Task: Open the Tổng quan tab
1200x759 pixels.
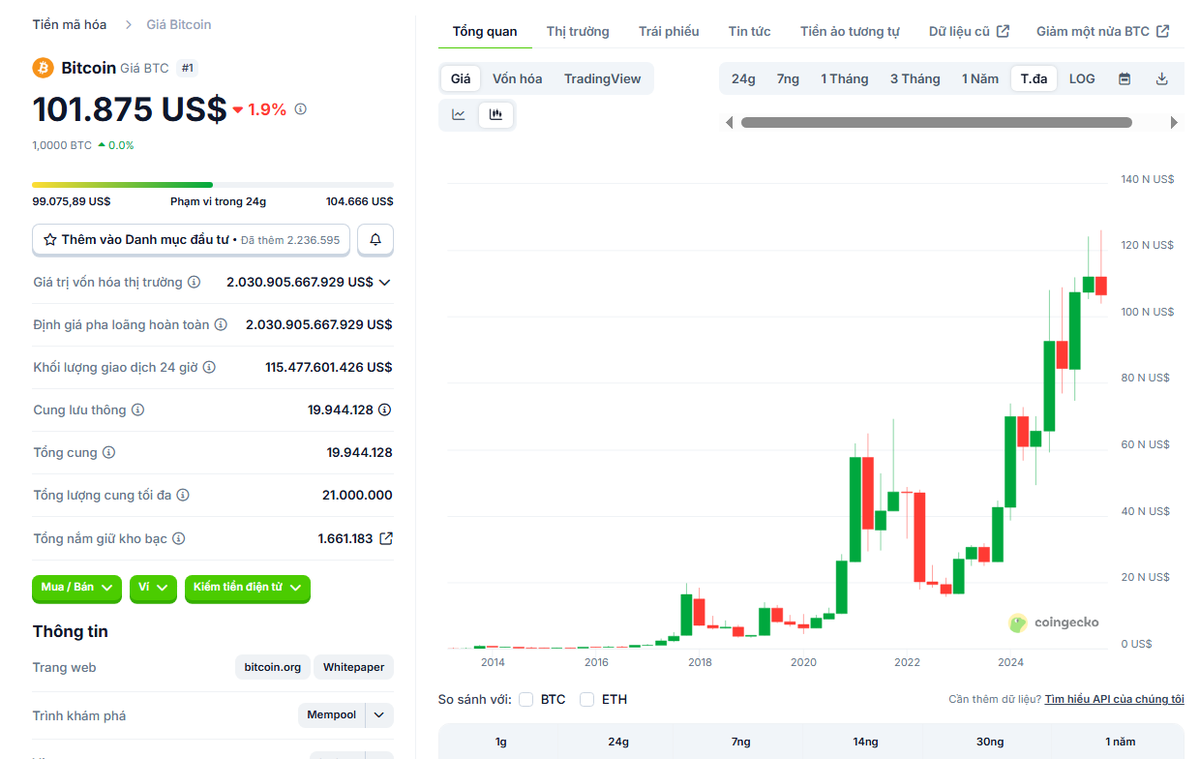Action: (485, 32)
